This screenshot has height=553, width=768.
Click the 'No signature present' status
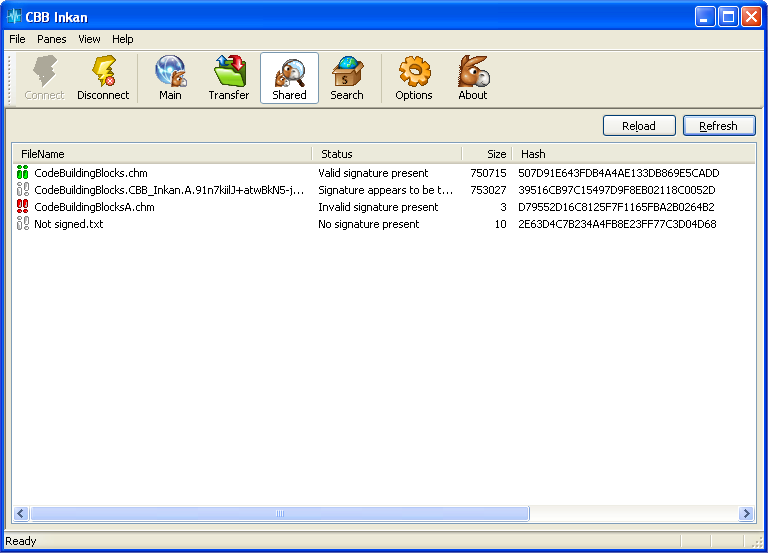tap(369, 224)
